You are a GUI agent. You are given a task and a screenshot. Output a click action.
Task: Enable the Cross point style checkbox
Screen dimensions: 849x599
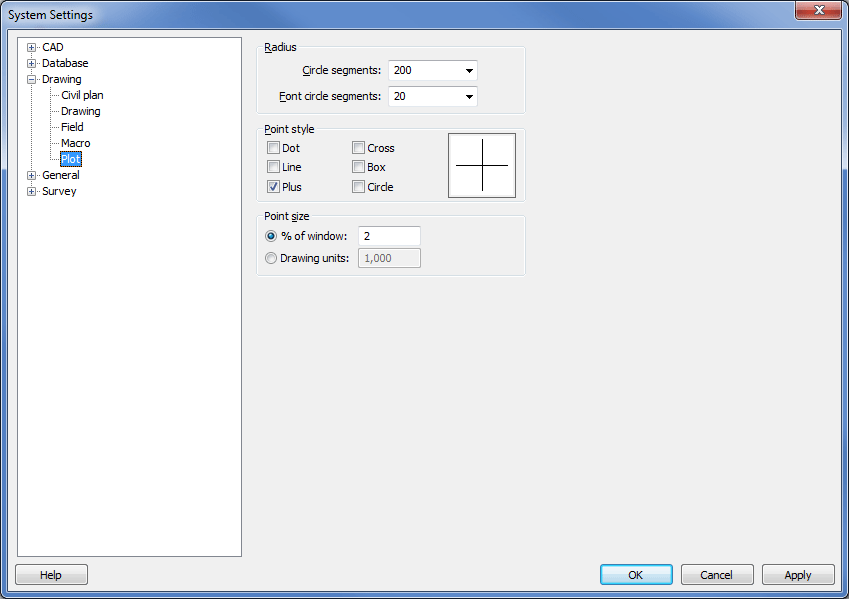pos(358,148)
